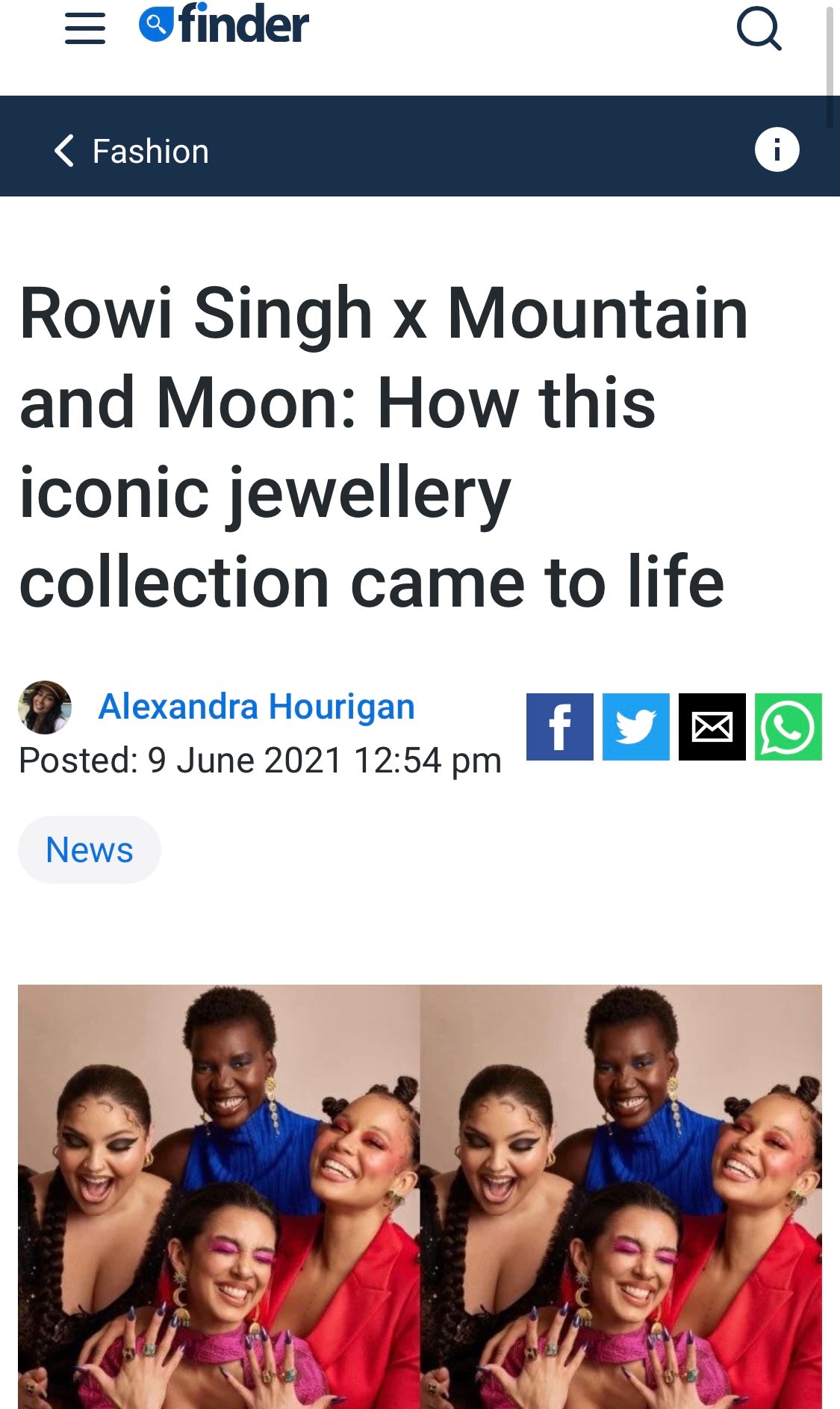Screen dimensions: 840x1409
Task: Click the Rowi Singh article headline
Action: pyautogui.click(x=384, y=448)
